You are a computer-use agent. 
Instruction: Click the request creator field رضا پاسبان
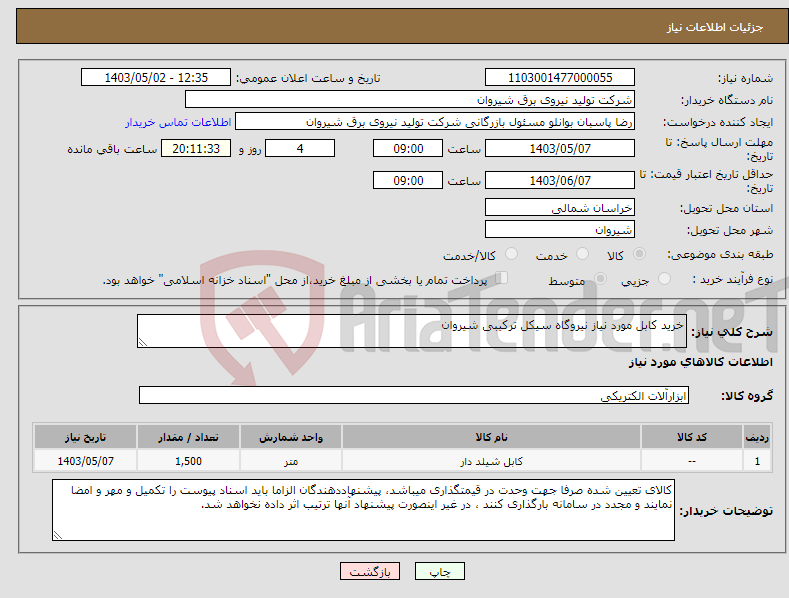pyautogui.click(x=435, y=121)
